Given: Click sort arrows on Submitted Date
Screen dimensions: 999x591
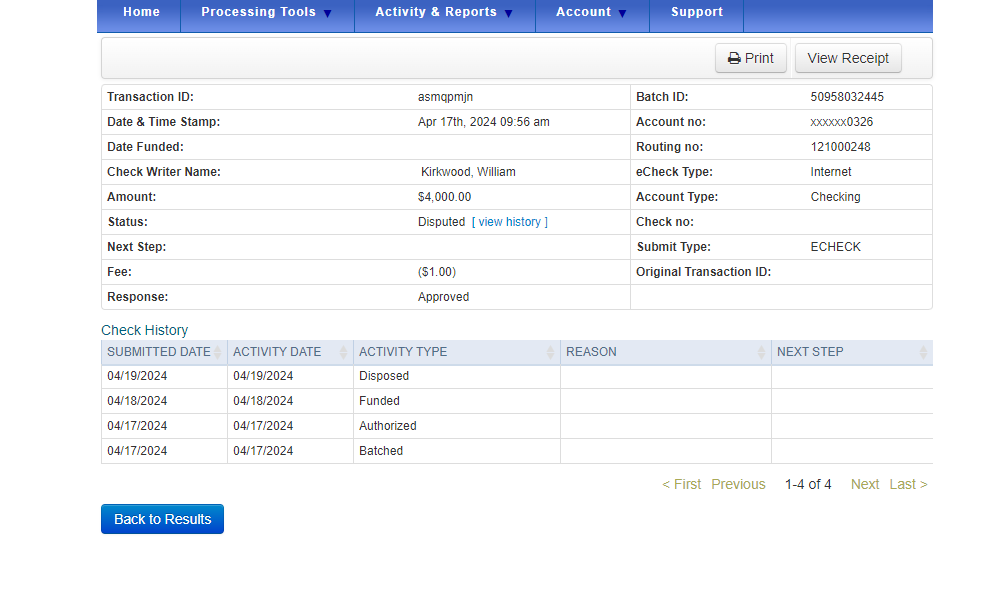Looking at the screenshot, I should 218,352.
